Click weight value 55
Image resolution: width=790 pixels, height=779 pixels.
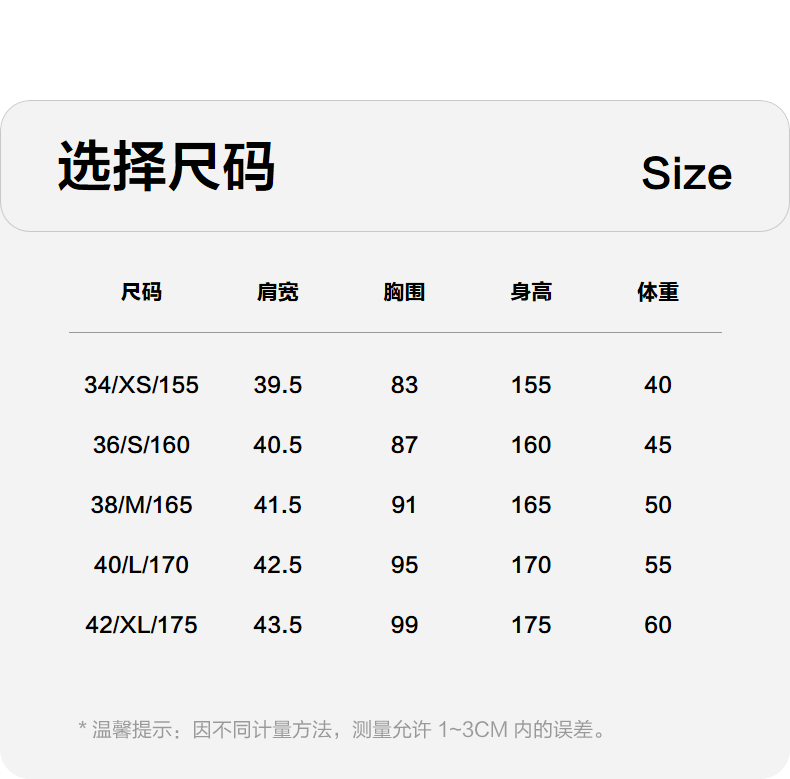tap(658, 565)
